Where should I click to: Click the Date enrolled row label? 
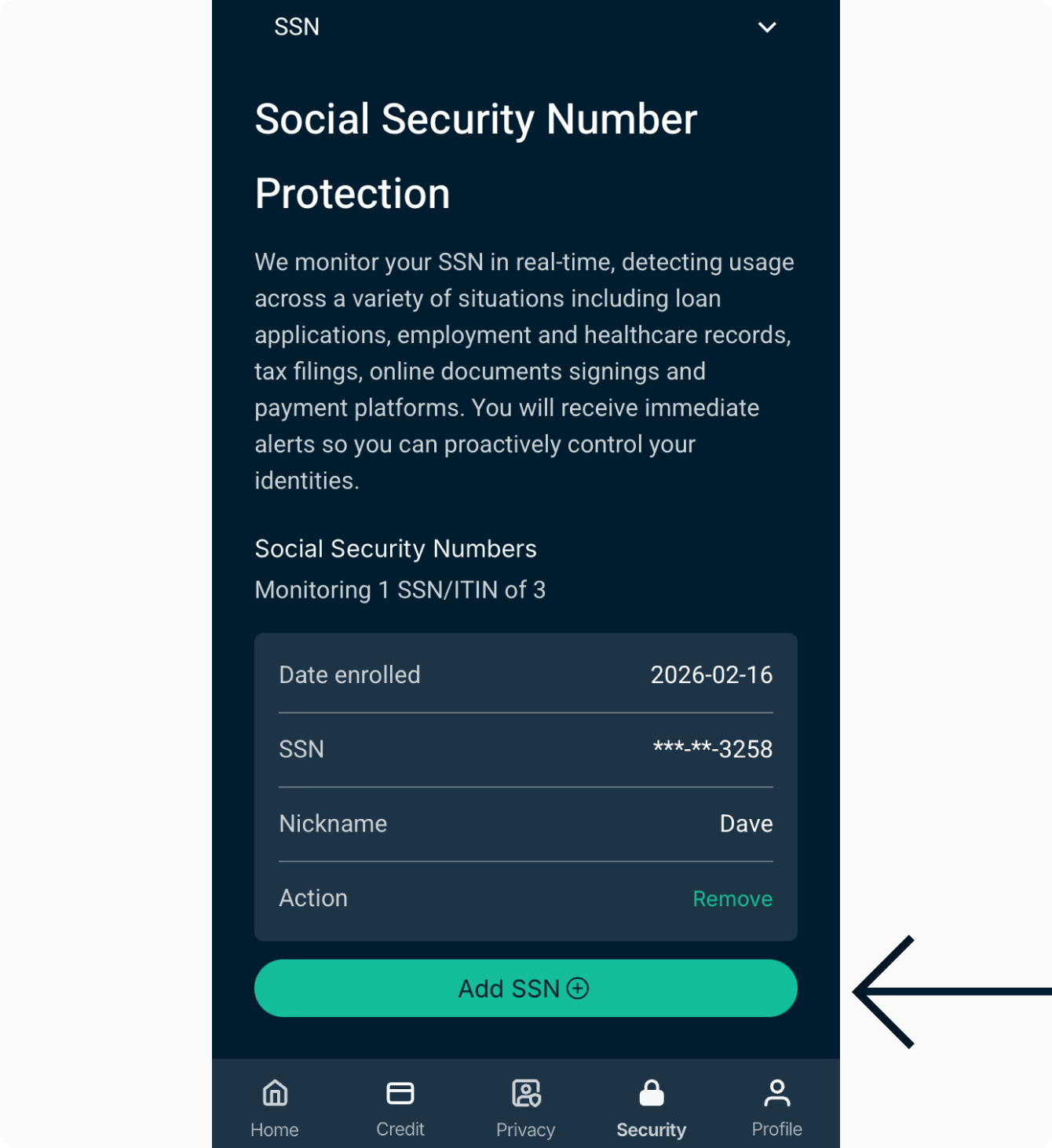pos(349,675)
